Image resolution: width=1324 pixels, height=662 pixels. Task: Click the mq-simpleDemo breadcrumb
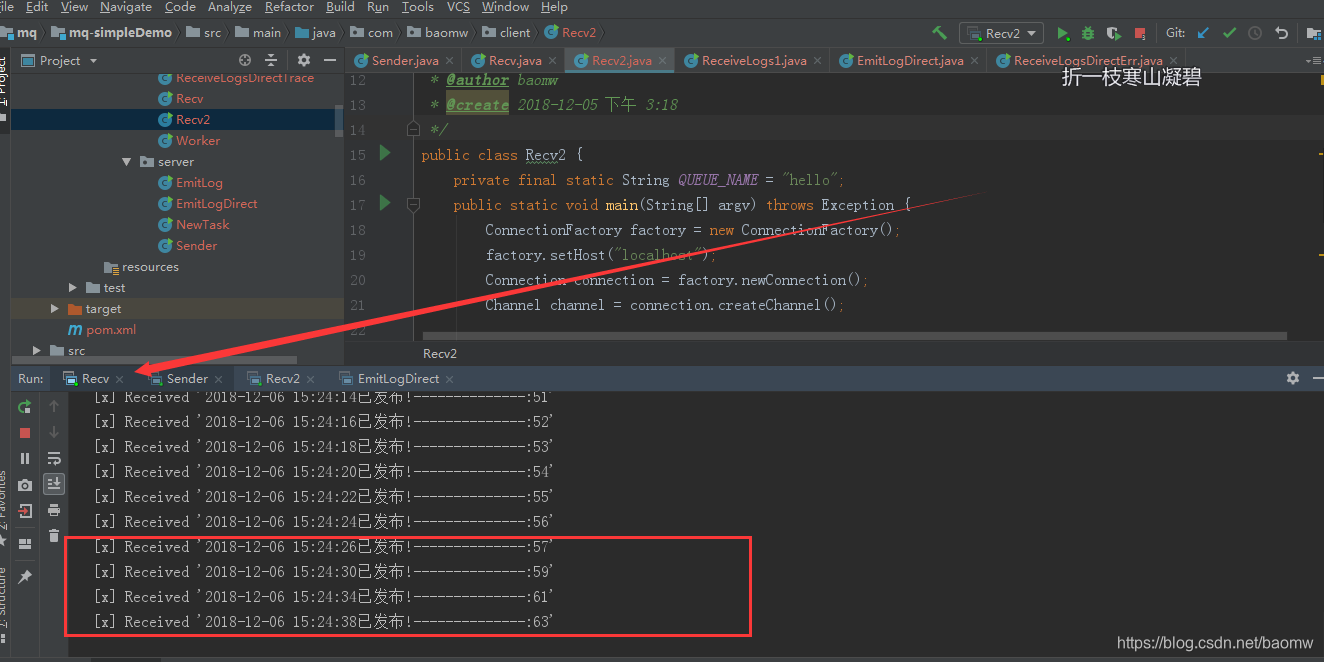click(x=110, y=33)
